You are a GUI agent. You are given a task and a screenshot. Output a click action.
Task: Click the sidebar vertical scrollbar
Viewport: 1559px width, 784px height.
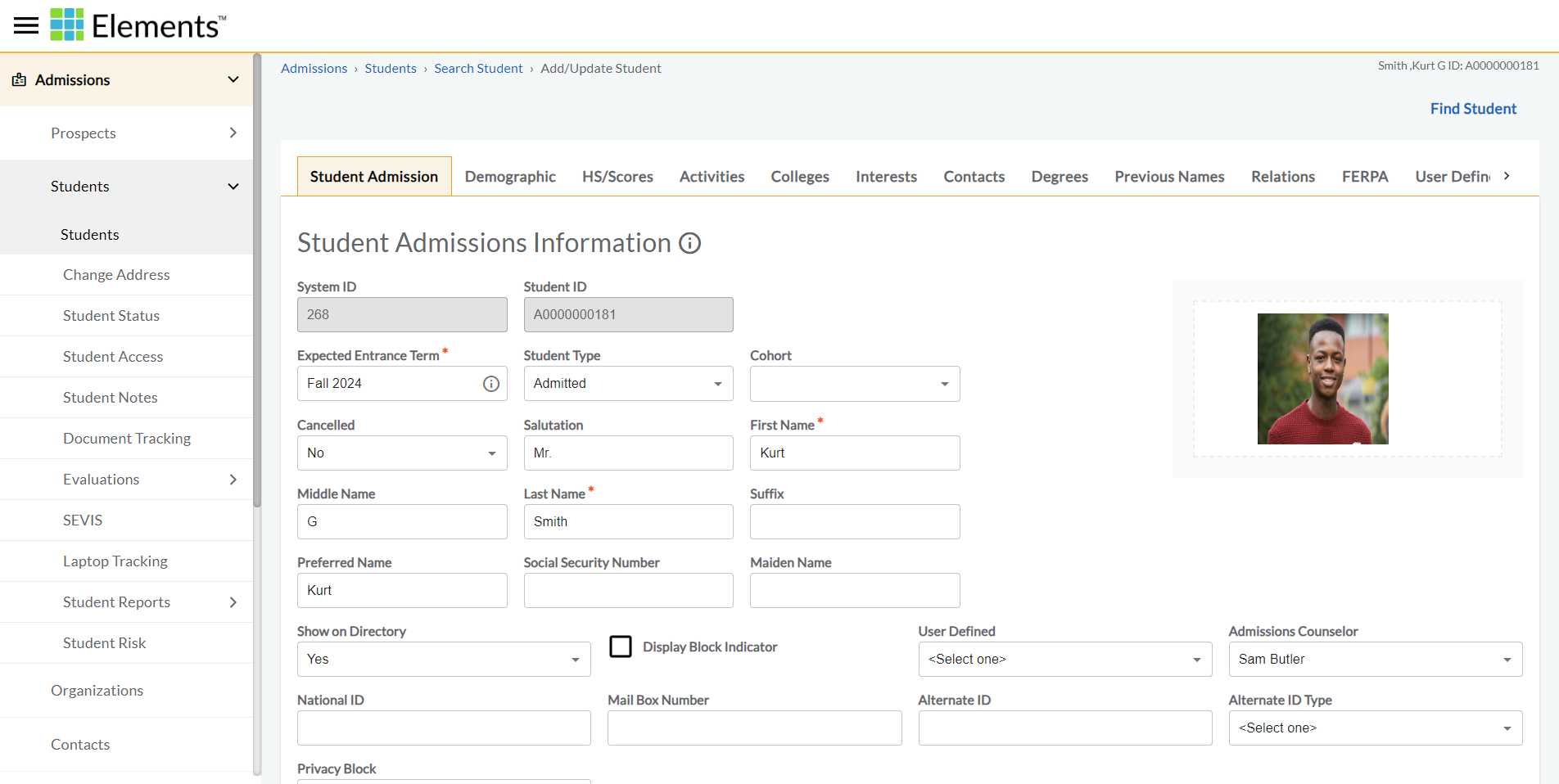point(257,282)
